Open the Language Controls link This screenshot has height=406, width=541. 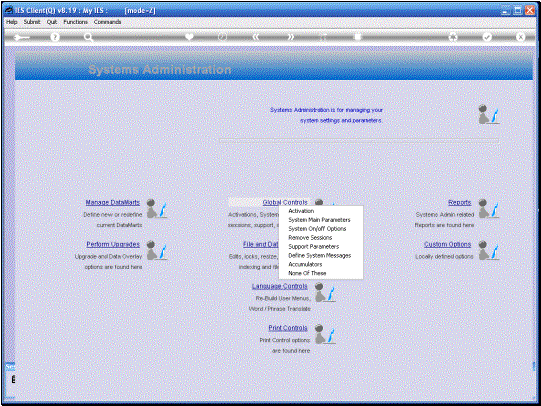point(279,286)
